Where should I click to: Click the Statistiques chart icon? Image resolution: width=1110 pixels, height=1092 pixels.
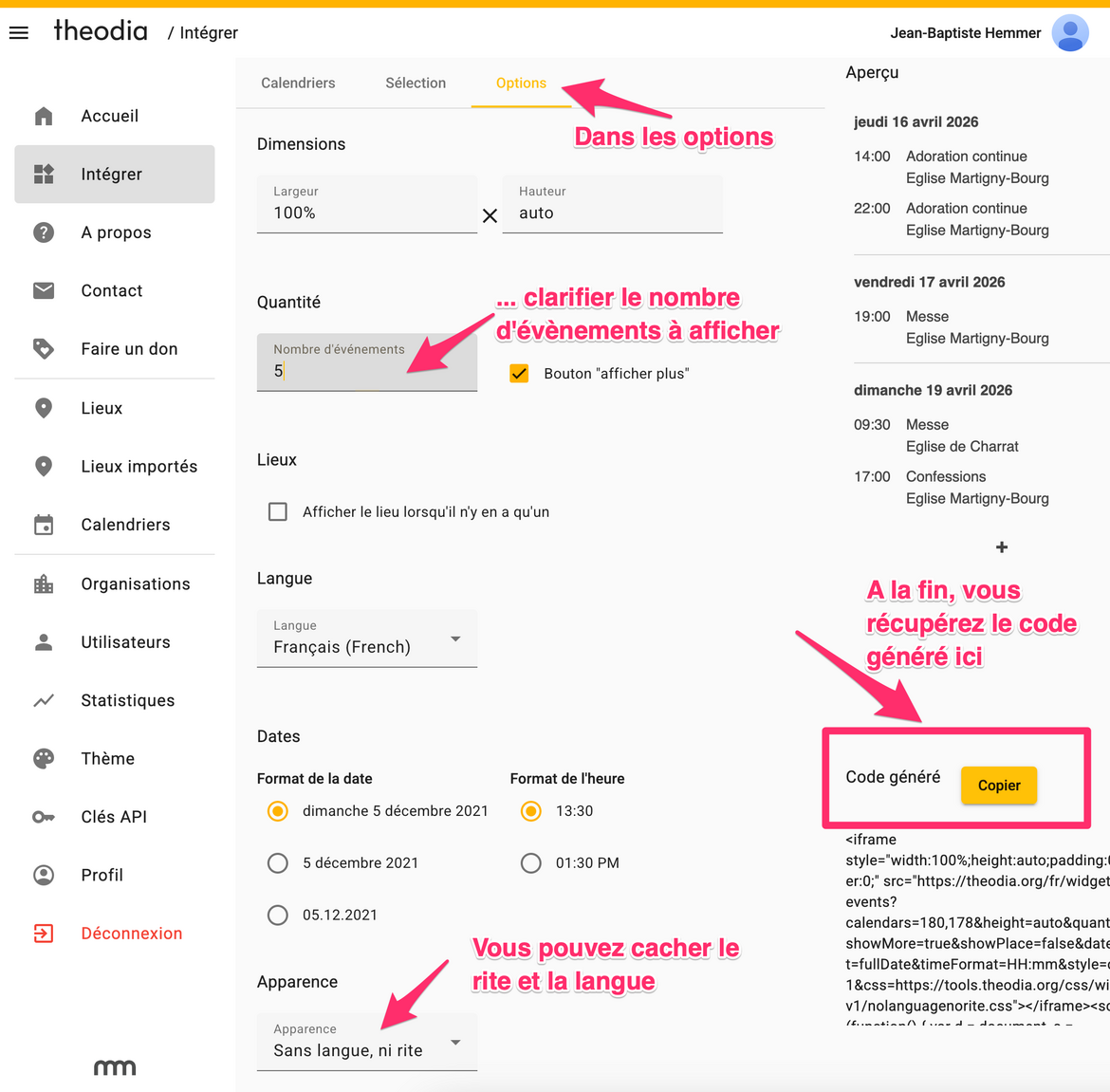click(x=44, y=700)
